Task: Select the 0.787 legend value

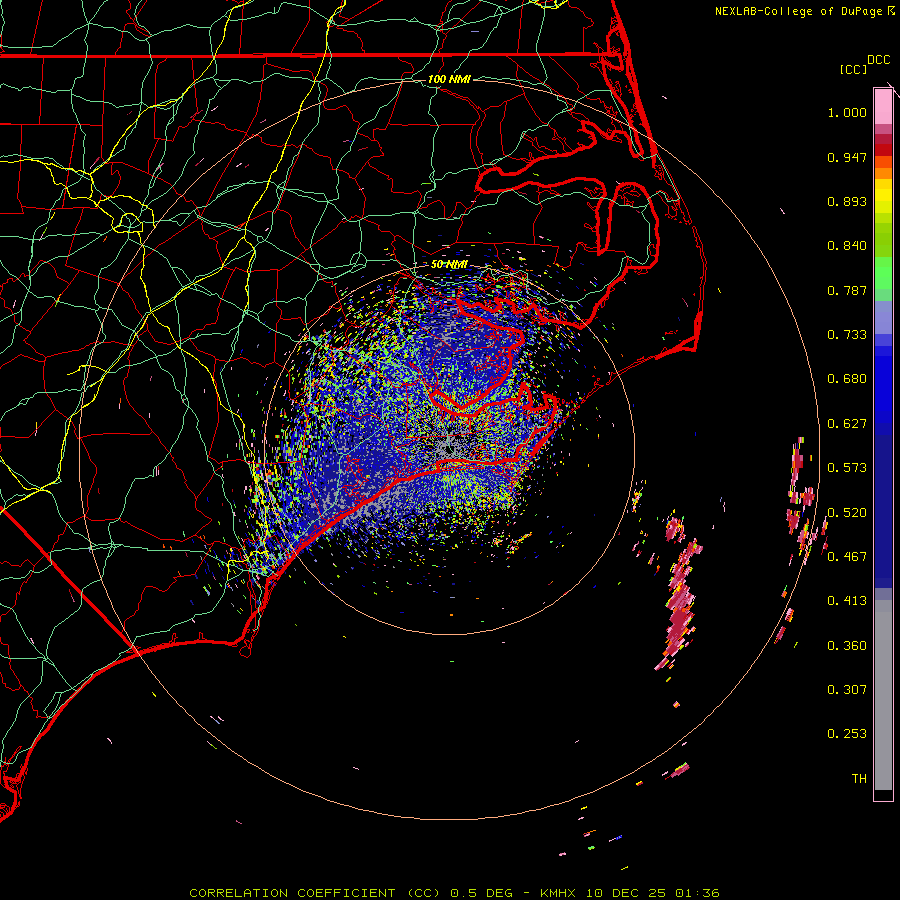Action: 847,290
